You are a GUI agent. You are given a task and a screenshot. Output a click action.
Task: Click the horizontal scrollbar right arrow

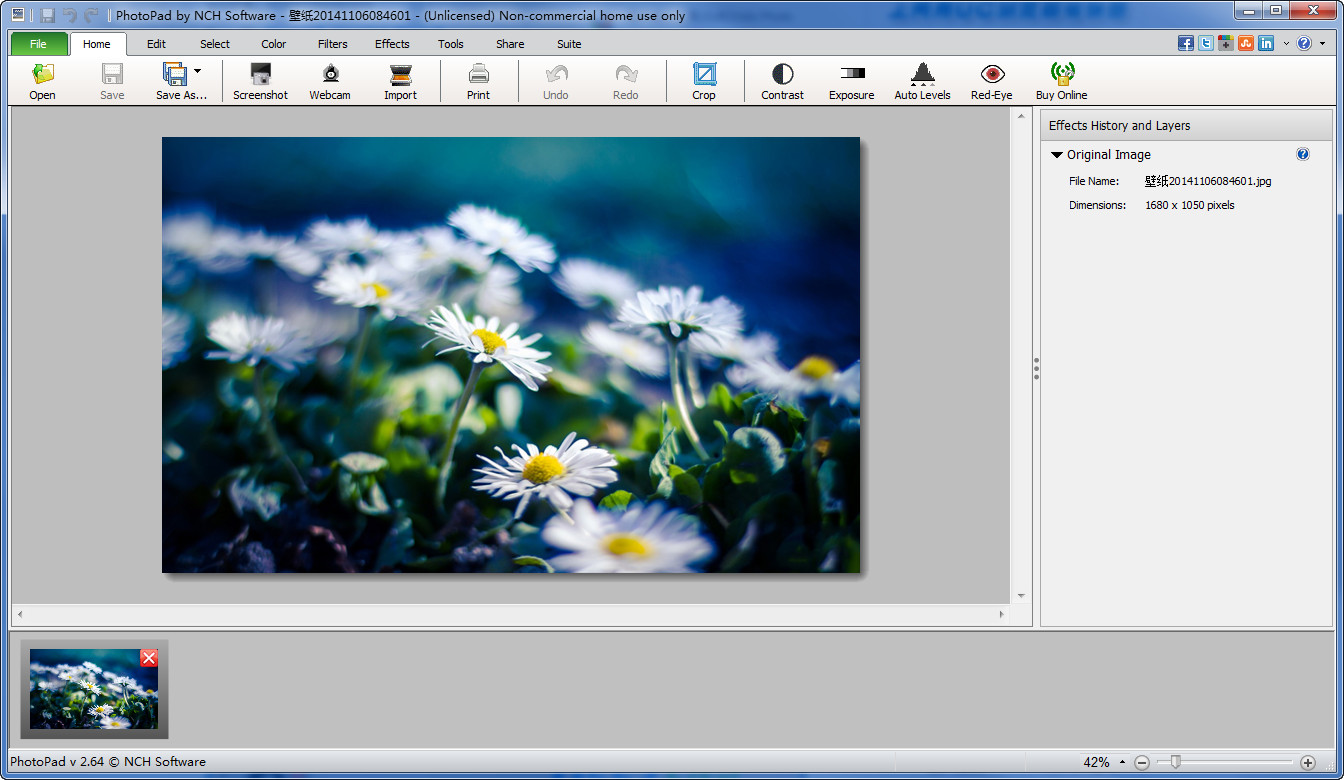click(1003, 614)
